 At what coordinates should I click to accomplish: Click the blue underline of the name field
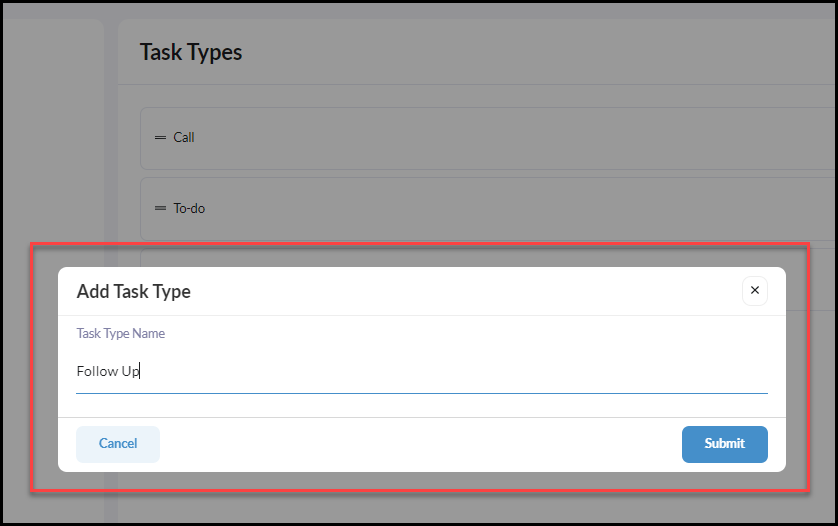point(422,393)
